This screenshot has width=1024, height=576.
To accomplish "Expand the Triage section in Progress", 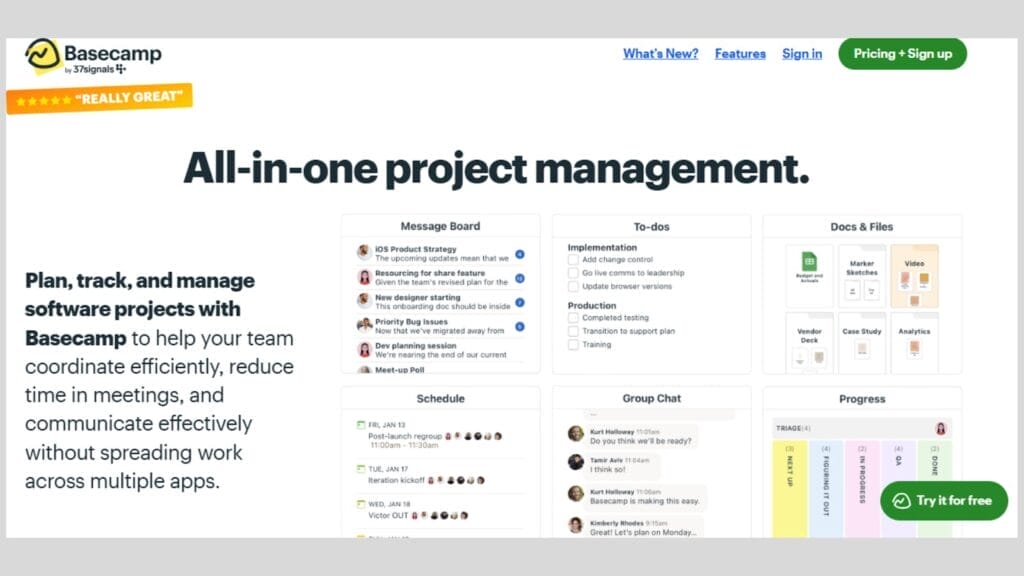I will pos(790,428).
